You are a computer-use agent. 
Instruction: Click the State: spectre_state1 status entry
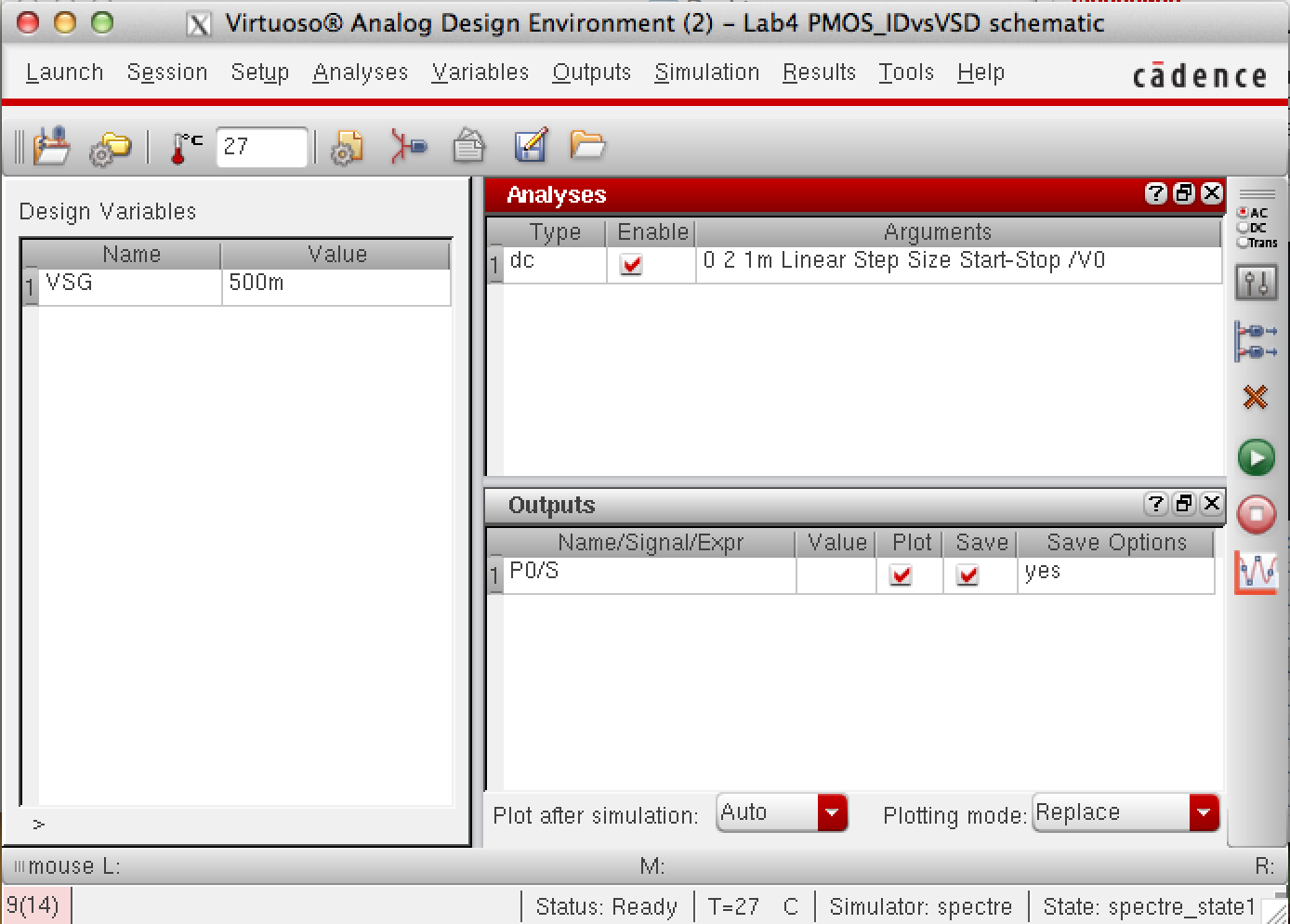tap(1149, 906)
